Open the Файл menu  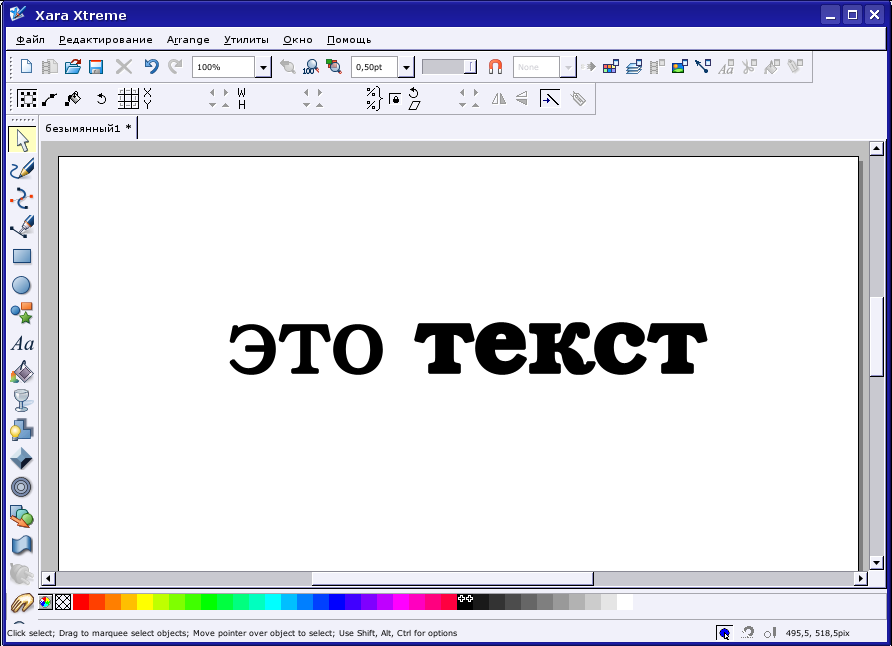30,40
